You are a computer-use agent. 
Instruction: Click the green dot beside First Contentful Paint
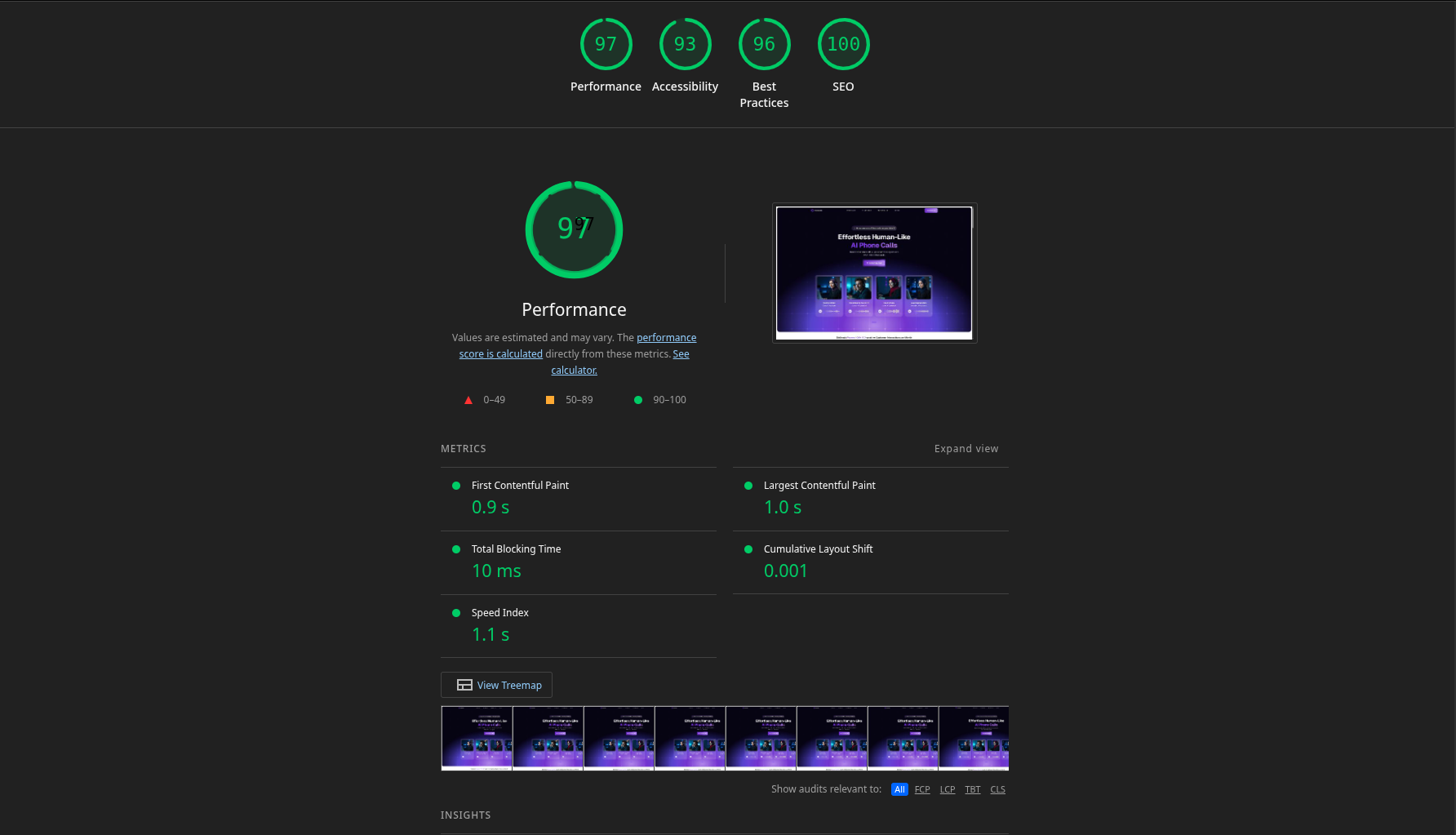pos(456,486)
